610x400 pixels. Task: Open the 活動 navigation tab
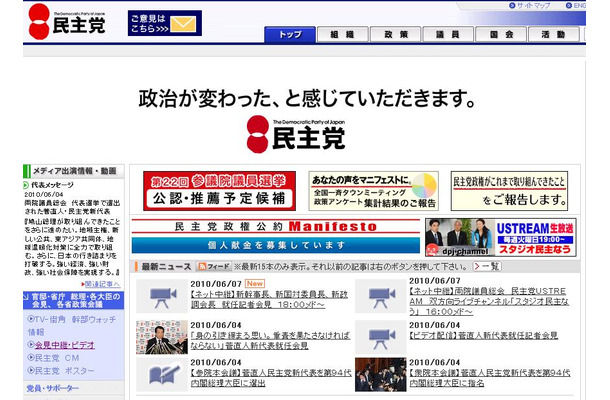[x=553, y=34]
